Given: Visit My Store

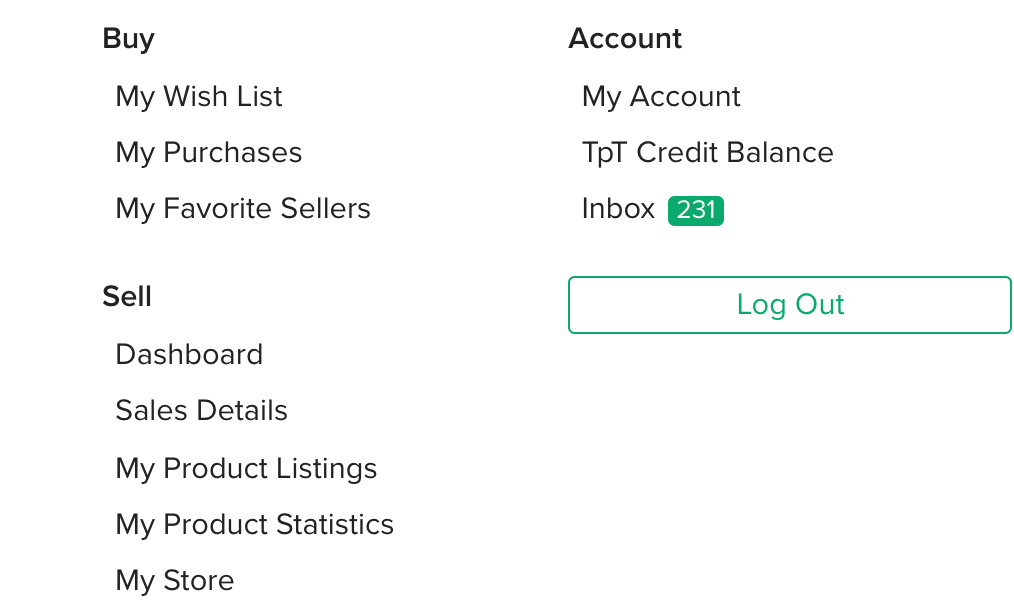Looking at the screenshot, I should [174, 580].
